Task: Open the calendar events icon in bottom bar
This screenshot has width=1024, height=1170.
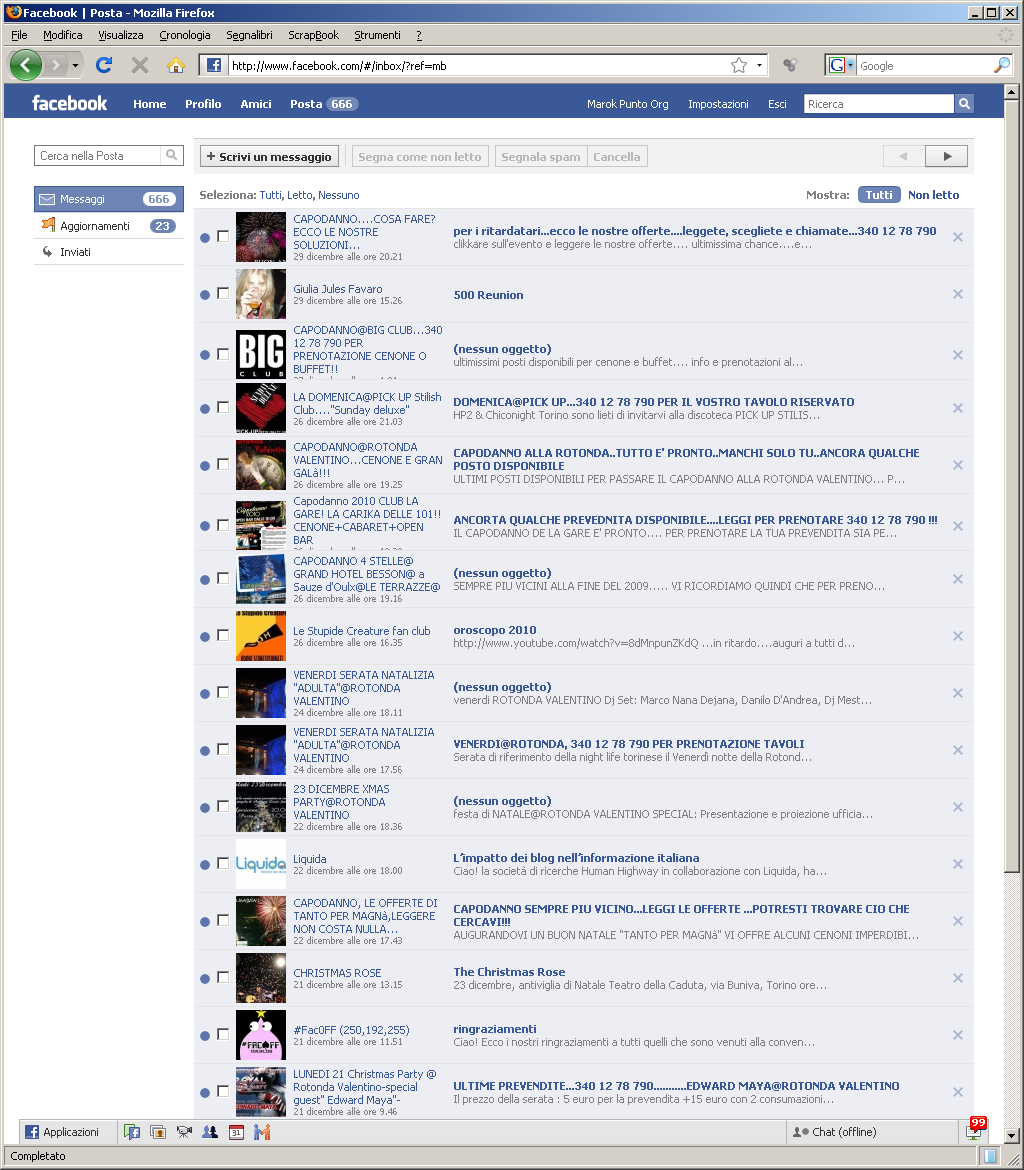Action: (236, 1132)
